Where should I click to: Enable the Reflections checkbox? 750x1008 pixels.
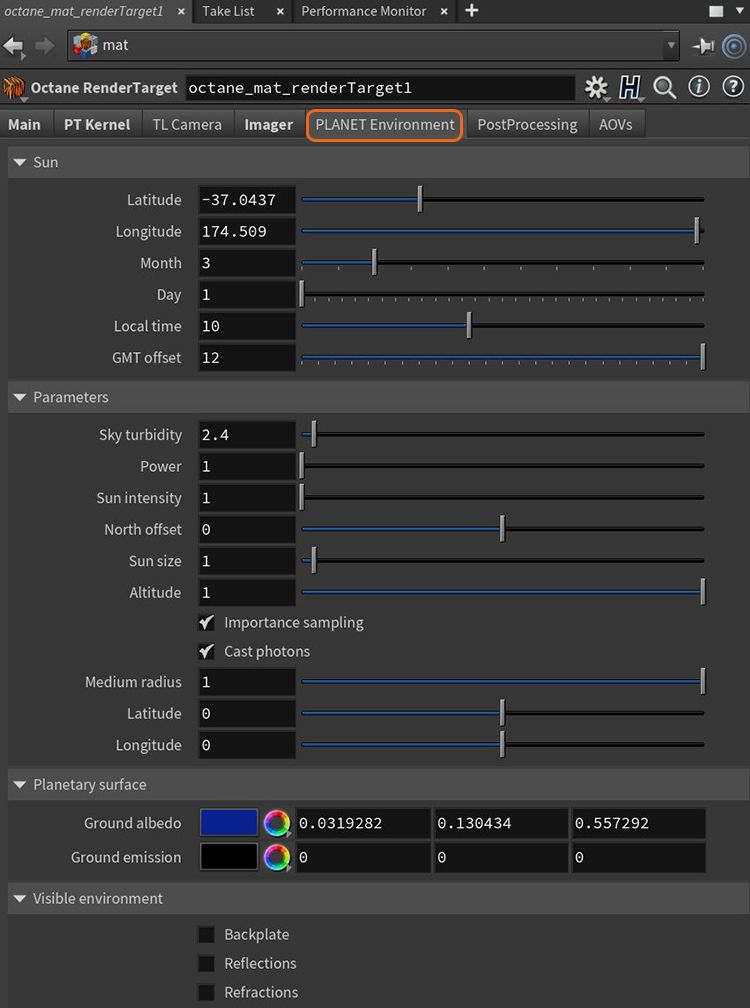[206, 964]
